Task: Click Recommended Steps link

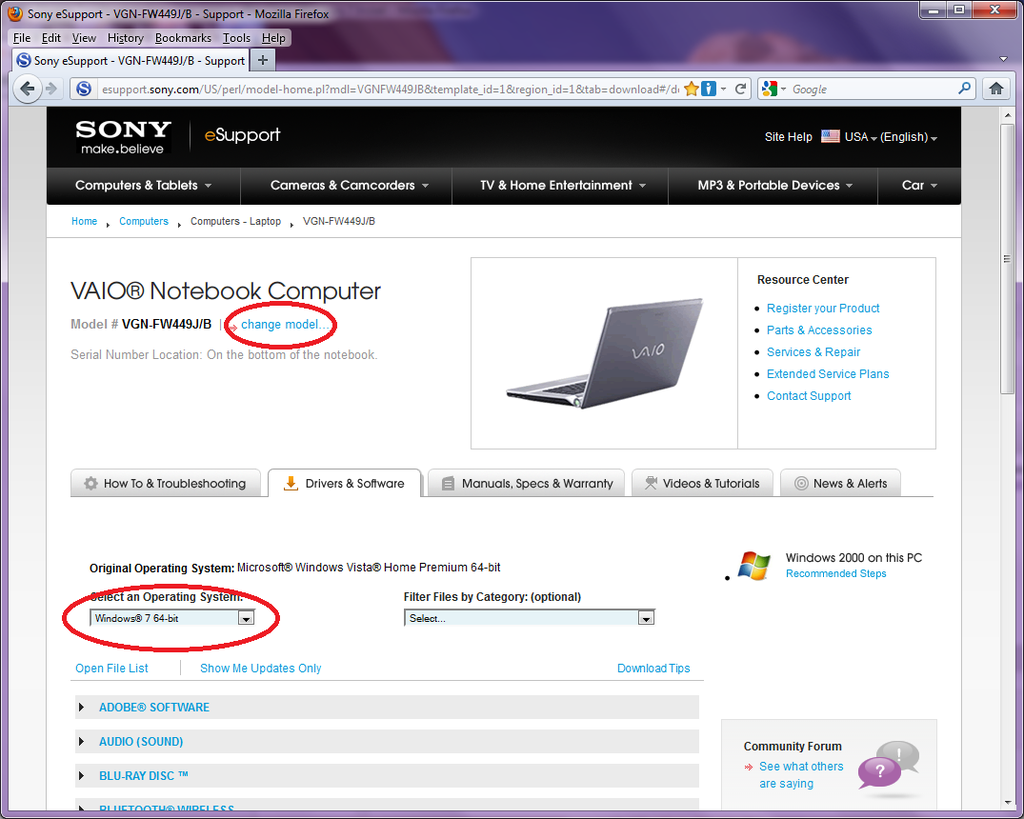Action: (x=836, y=573)
